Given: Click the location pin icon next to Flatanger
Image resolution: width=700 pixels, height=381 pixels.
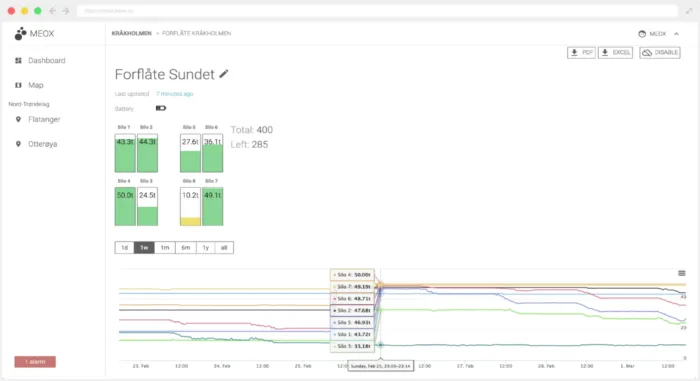Looking at the screenshot, I should [x=18, y=119].
